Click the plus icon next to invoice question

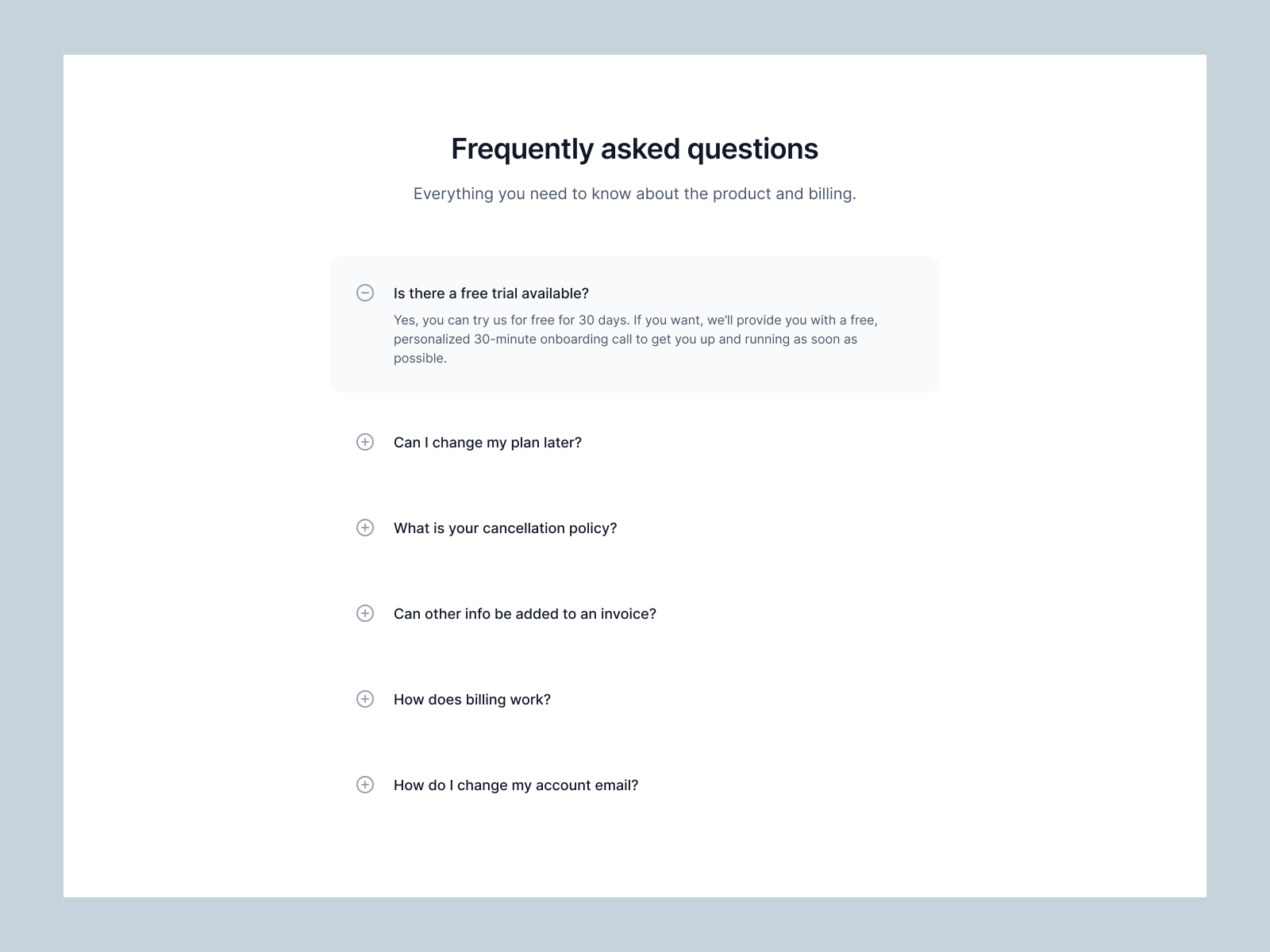pyautogui.click(x=365, y=613)
